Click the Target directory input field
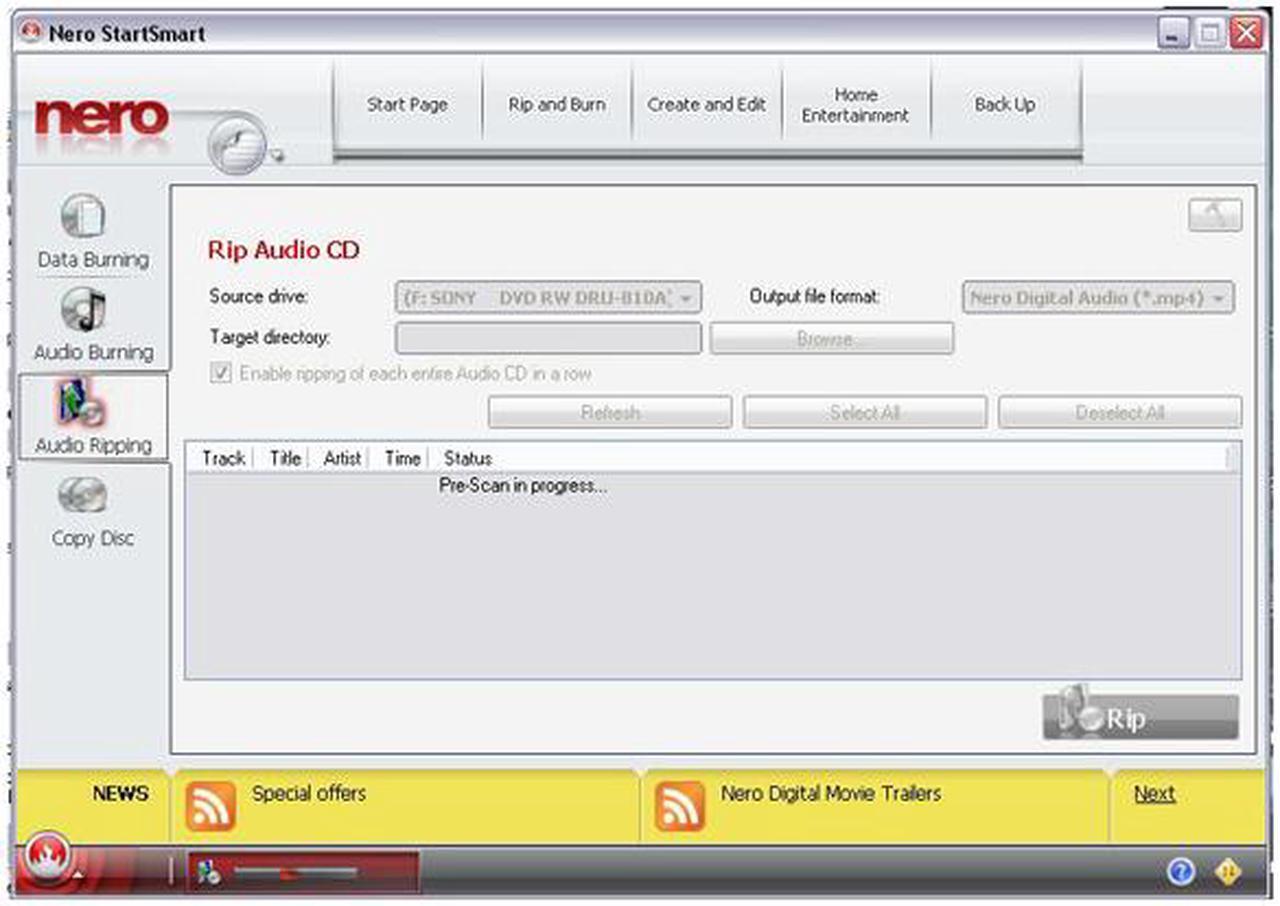Image resolution: width=1280 pixels, height=906 pixels. (x=549, y=339)
